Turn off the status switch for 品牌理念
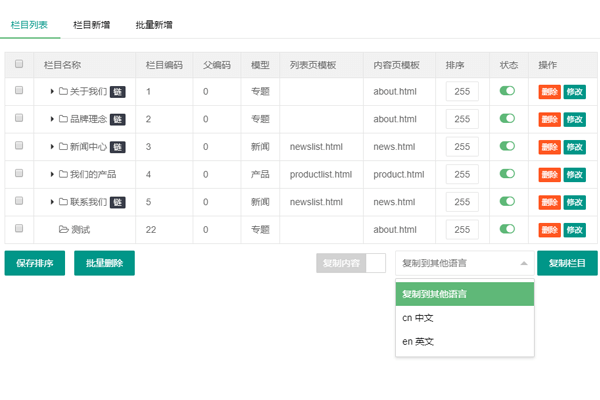 coord(508,119)
